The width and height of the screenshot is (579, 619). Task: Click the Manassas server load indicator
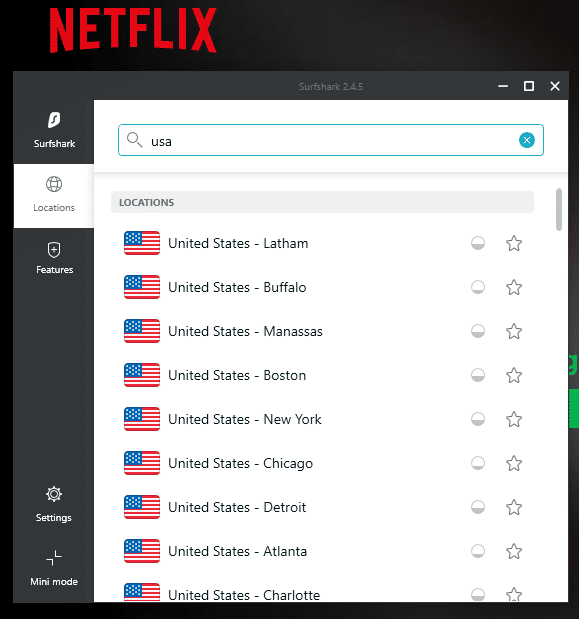pyautogui.click(x=478, y=331)
